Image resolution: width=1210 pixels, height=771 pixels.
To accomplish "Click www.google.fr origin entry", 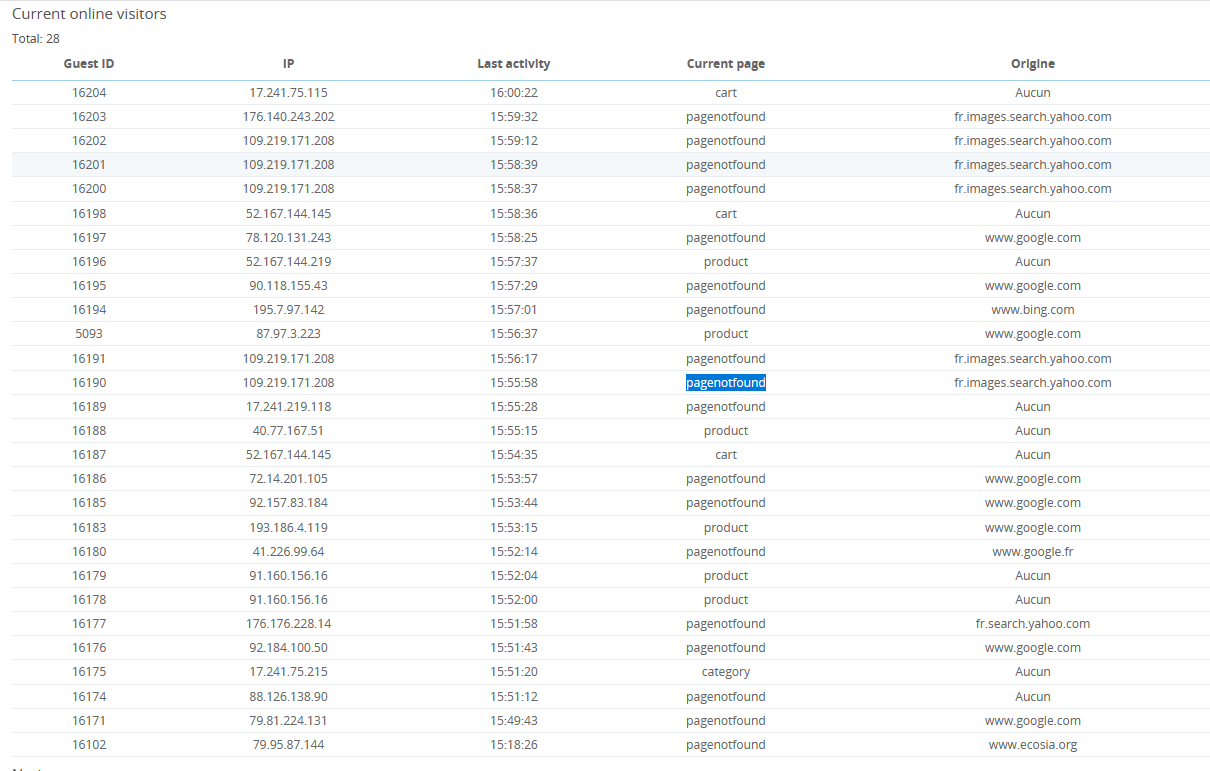I will click(x=1033, y=552).
